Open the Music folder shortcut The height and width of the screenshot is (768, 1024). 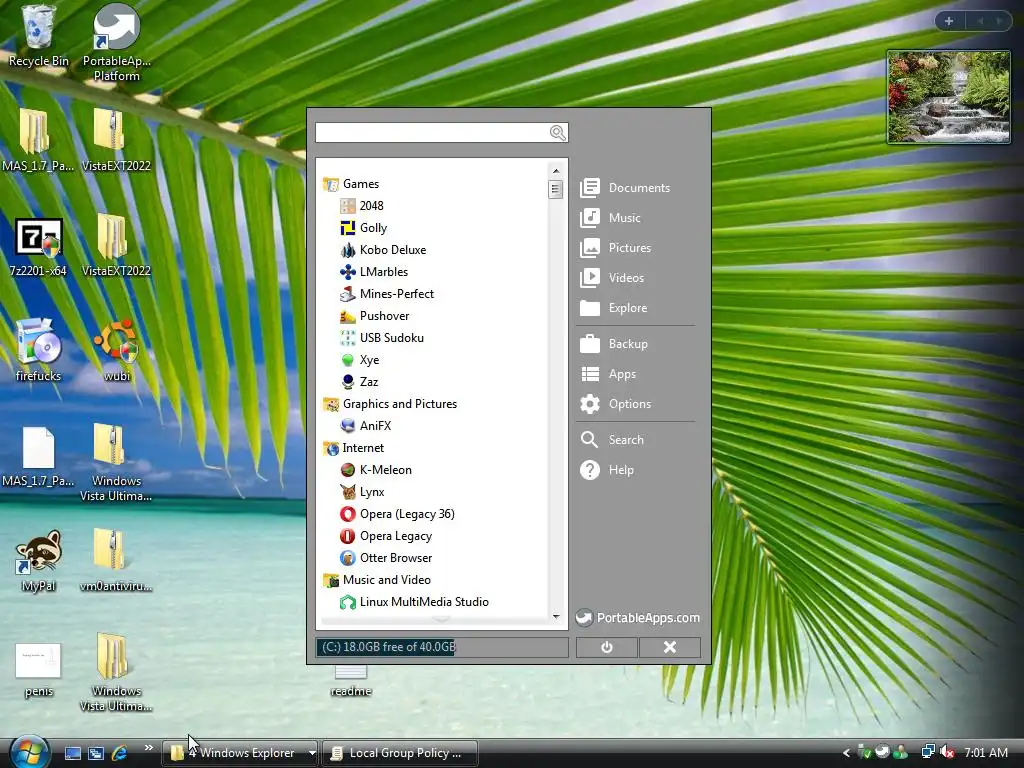click(611, 218)
